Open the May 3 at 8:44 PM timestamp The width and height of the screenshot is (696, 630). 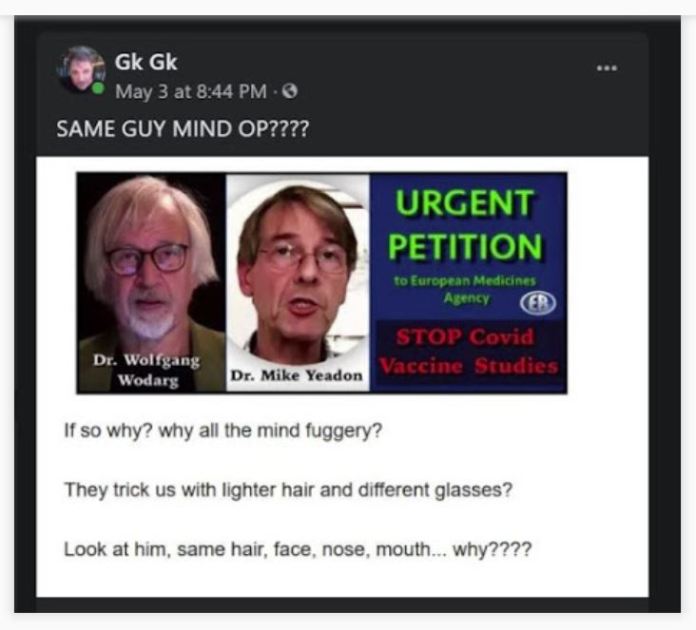click(x=191, y=92)
